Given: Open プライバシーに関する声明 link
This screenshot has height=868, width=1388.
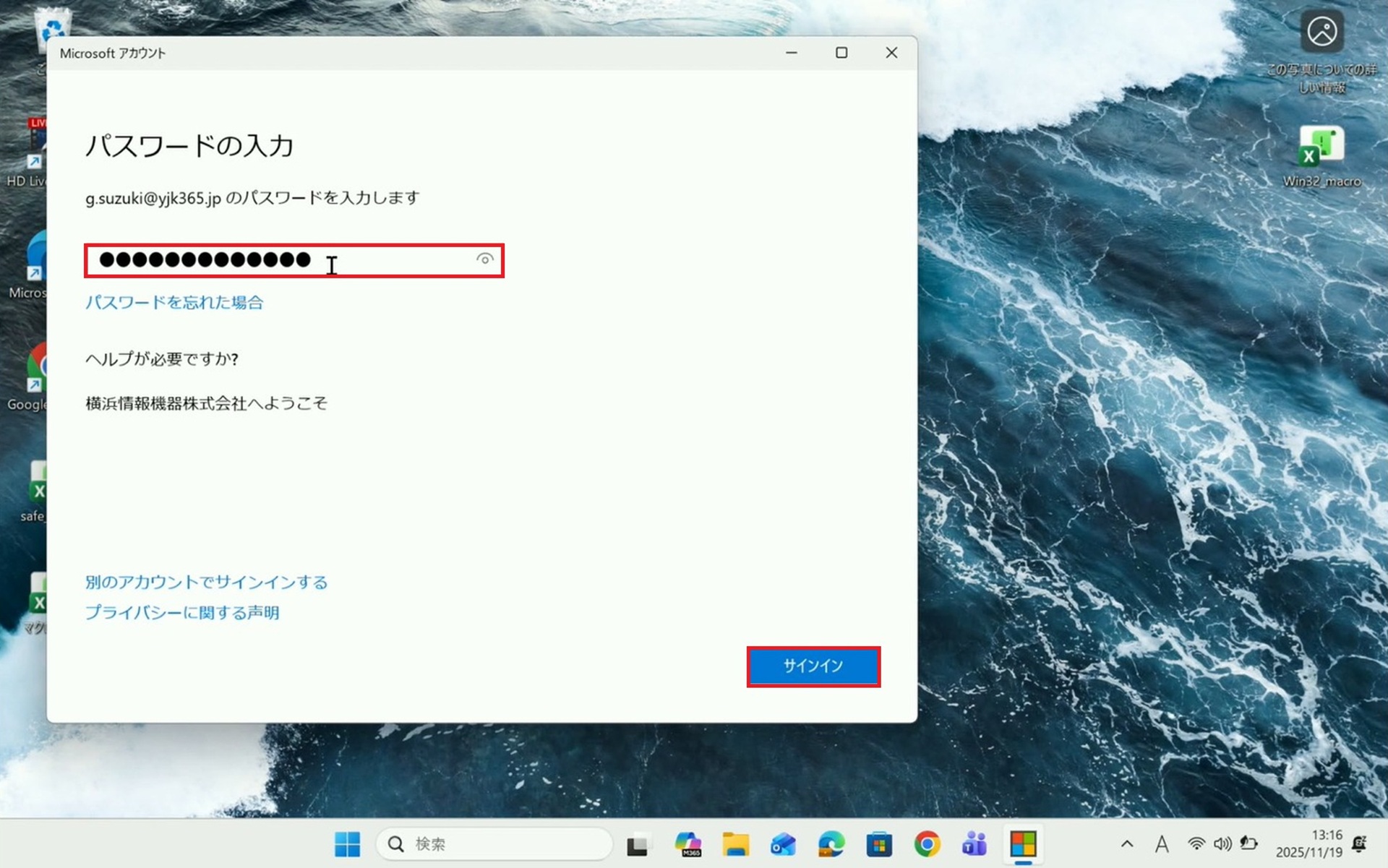Looking at the screenshot, I should pos(182,612).
